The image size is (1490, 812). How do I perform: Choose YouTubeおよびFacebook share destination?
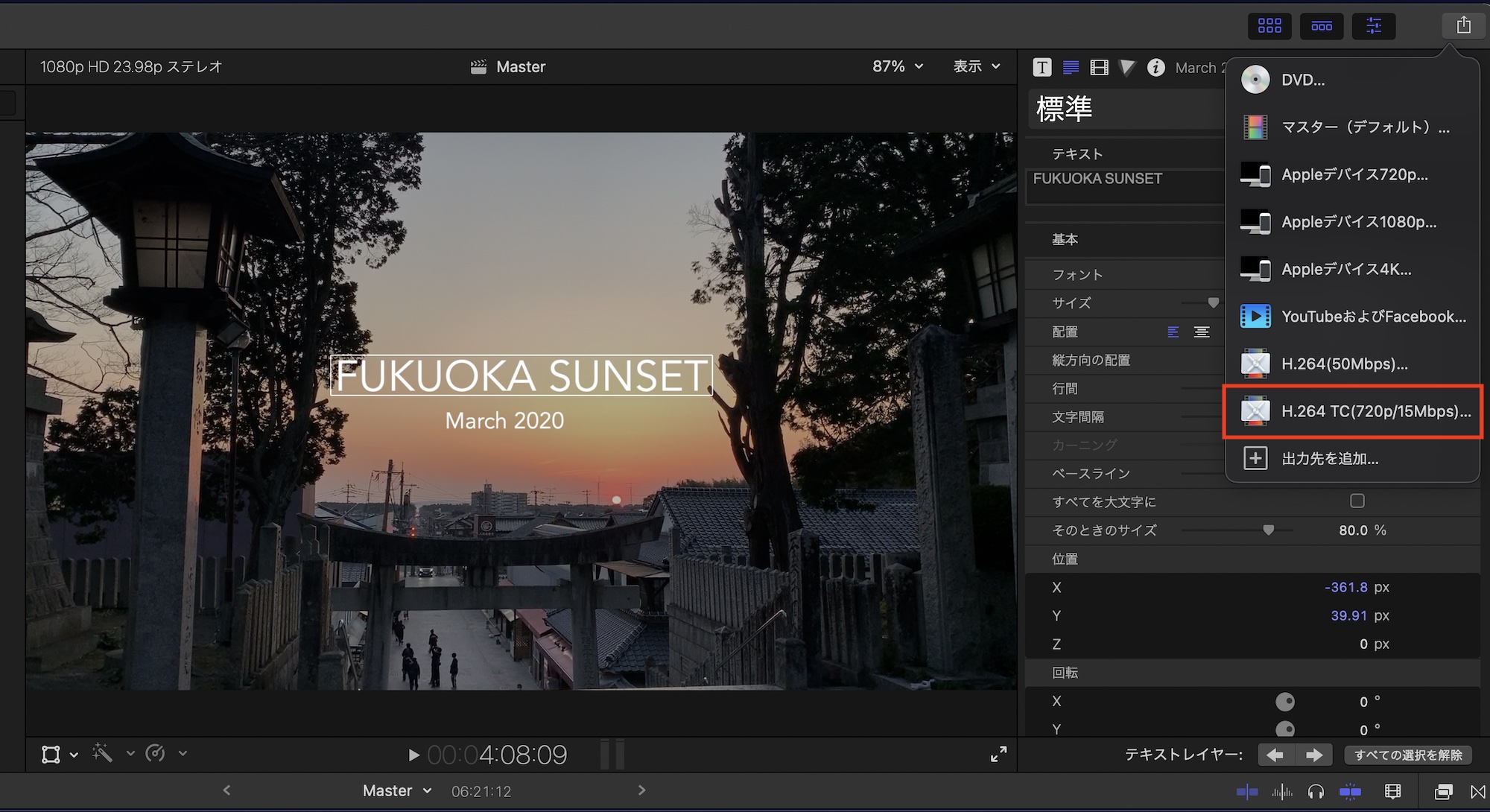pos(1354,317)
